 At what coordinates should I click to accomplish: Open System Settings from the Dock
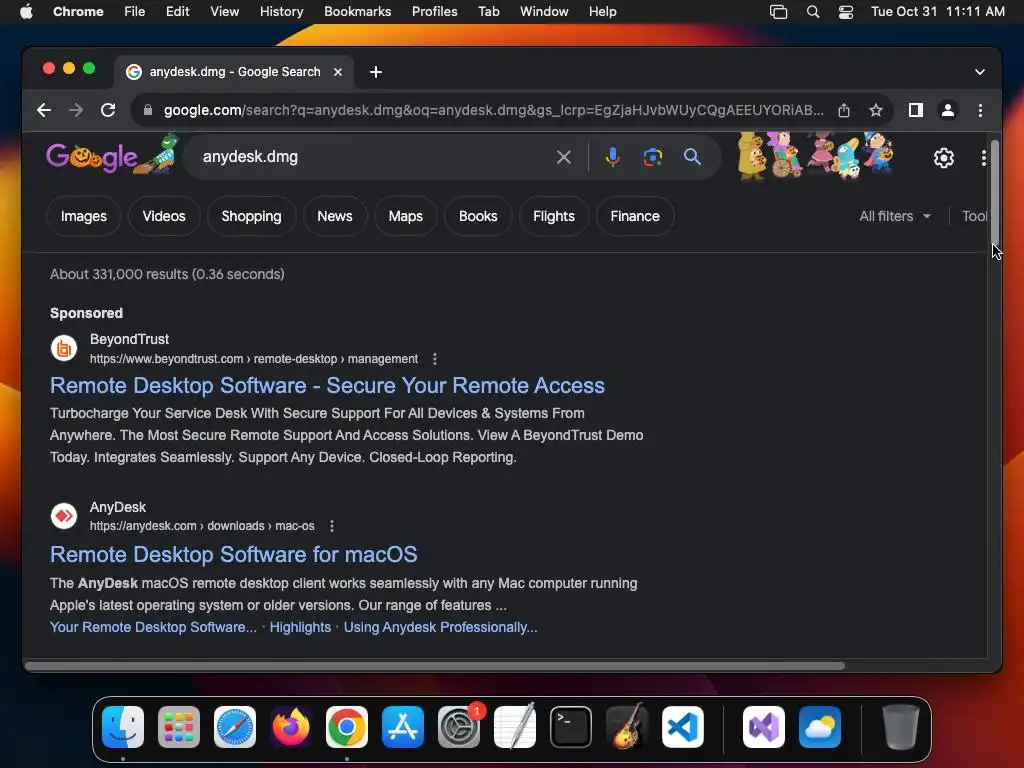coord(458,727)
